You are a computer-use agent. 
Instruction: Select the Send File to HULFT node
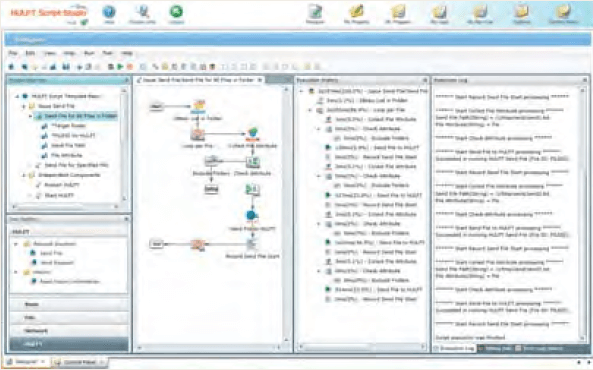251,216
